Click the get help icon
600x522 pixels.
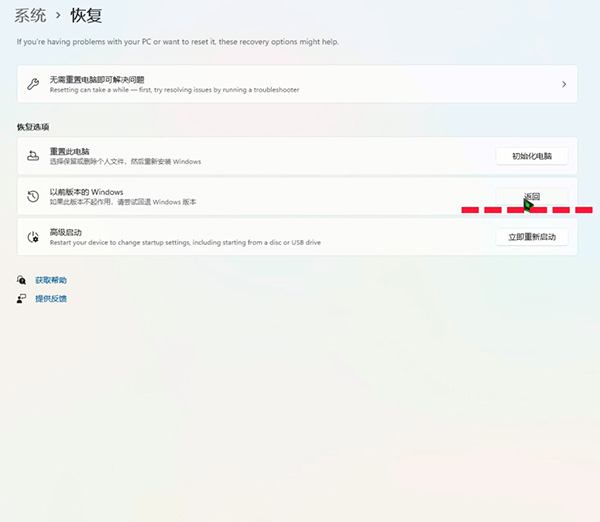tap(21, 280)
